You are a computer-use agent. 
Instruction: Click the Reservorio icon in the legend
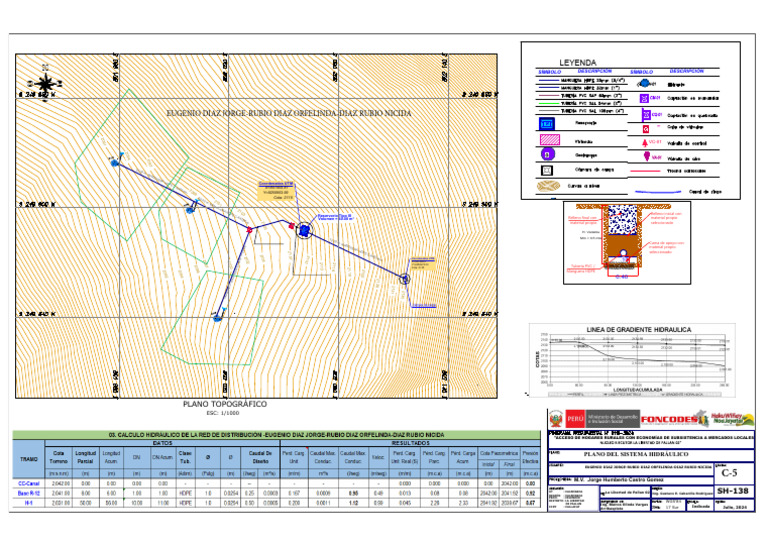pos(547,124)
